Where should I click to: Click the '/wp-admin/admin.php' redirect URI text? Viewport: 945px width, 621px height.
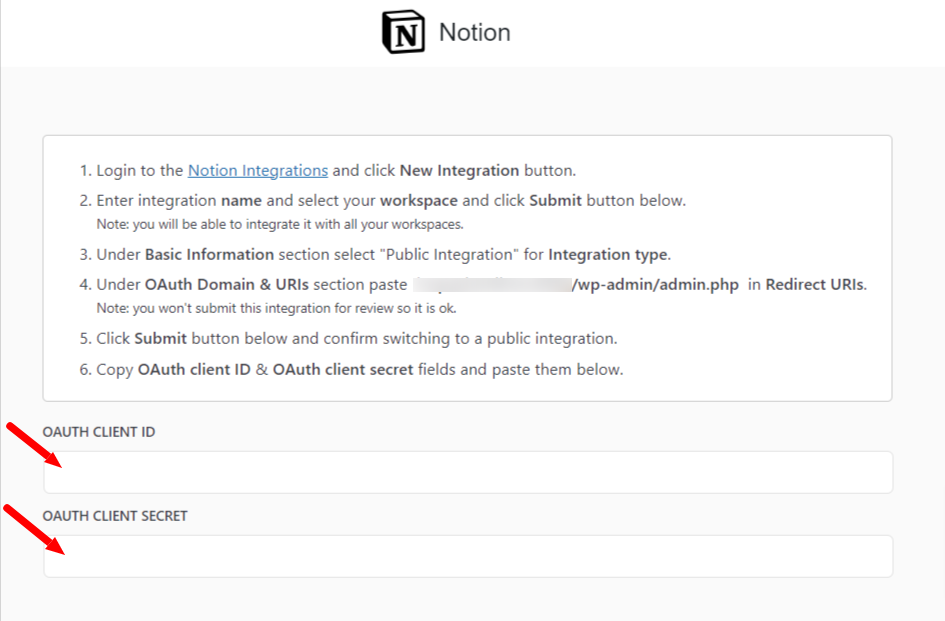tap(655, 285)
